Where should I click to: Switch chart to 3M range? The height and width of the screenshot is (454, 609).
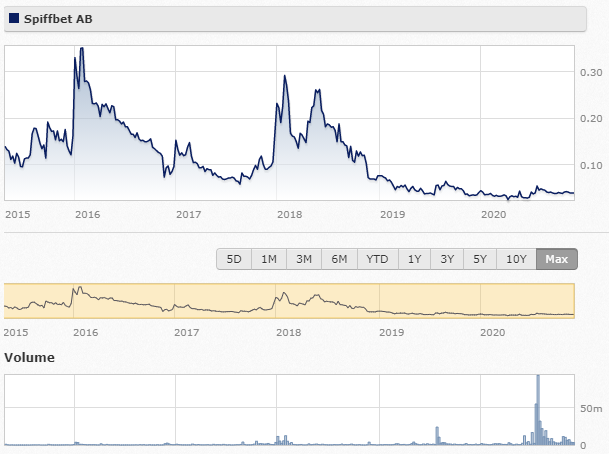(x=304, y=259)
